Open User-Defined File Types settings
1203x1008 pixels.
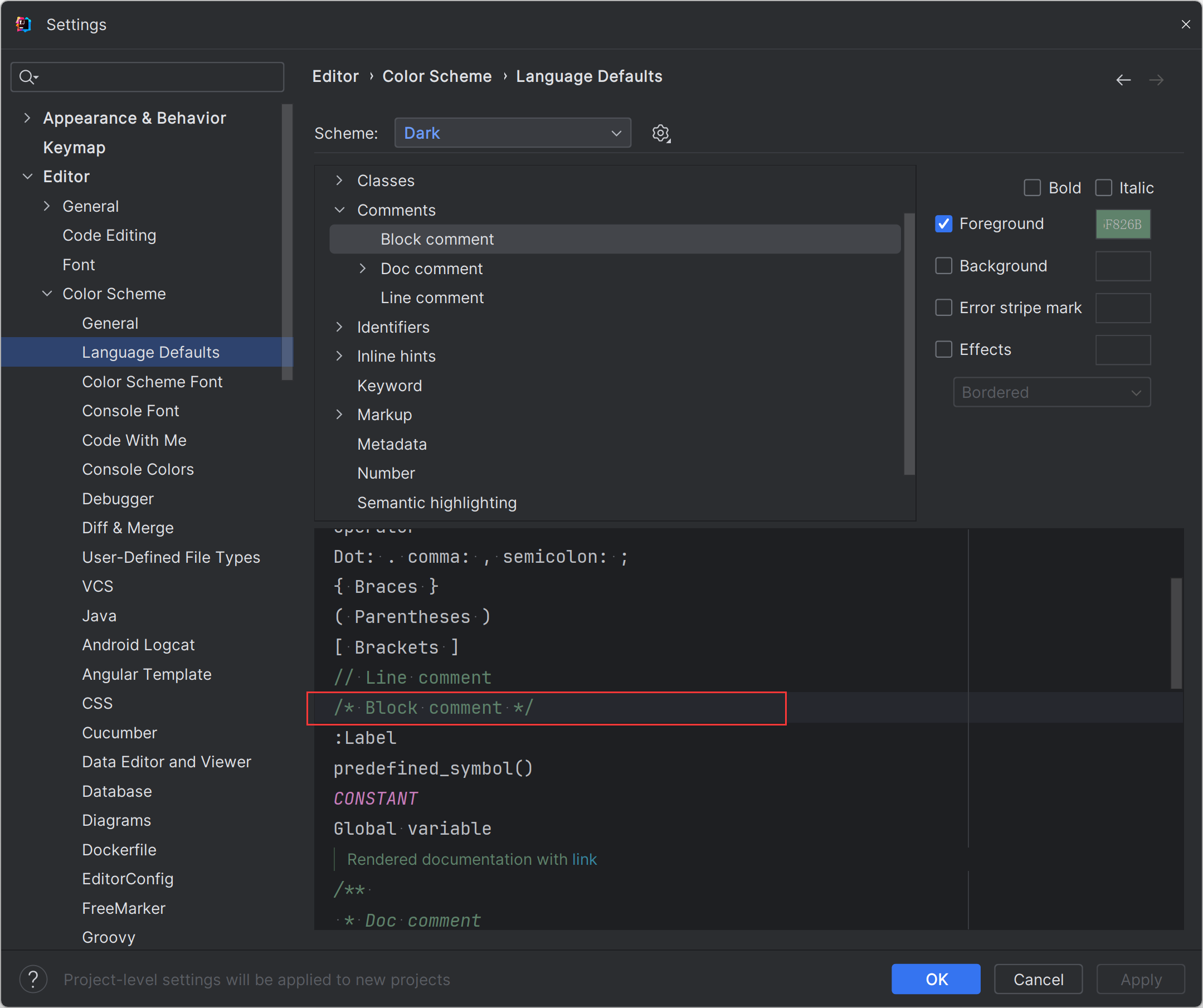171,557
